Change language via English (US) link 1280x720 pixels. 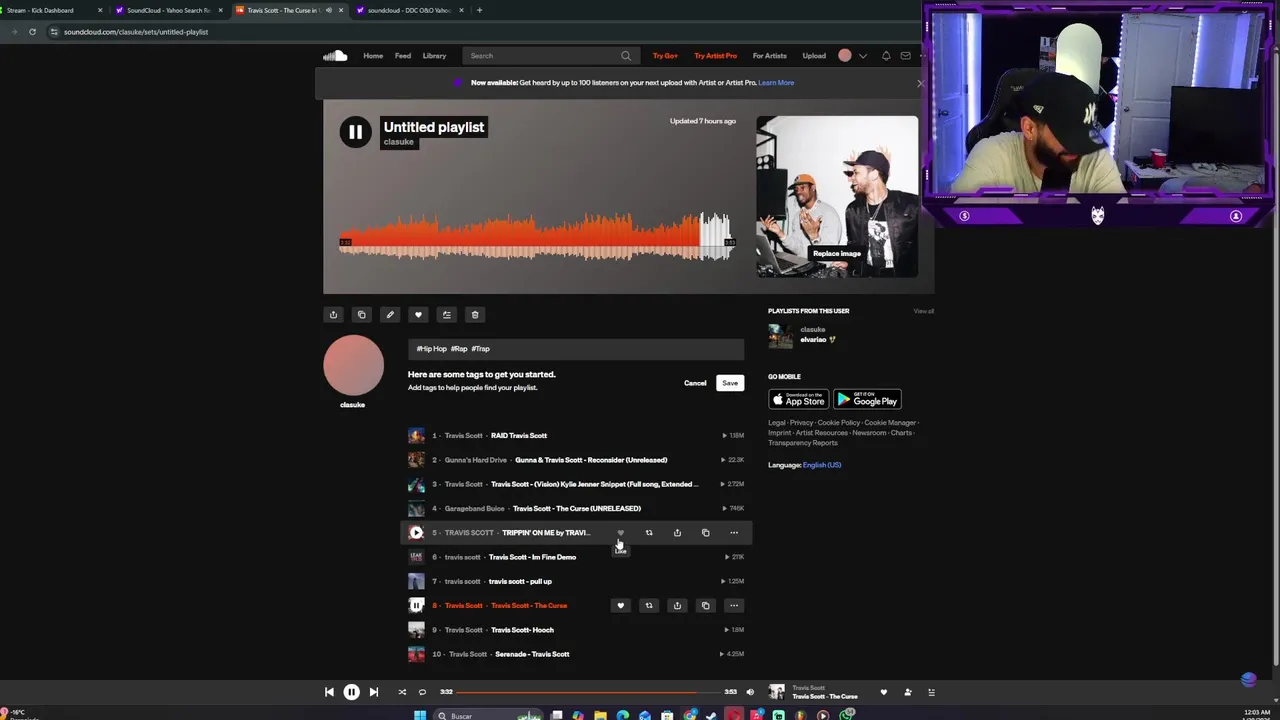click(x=822, y=465)
